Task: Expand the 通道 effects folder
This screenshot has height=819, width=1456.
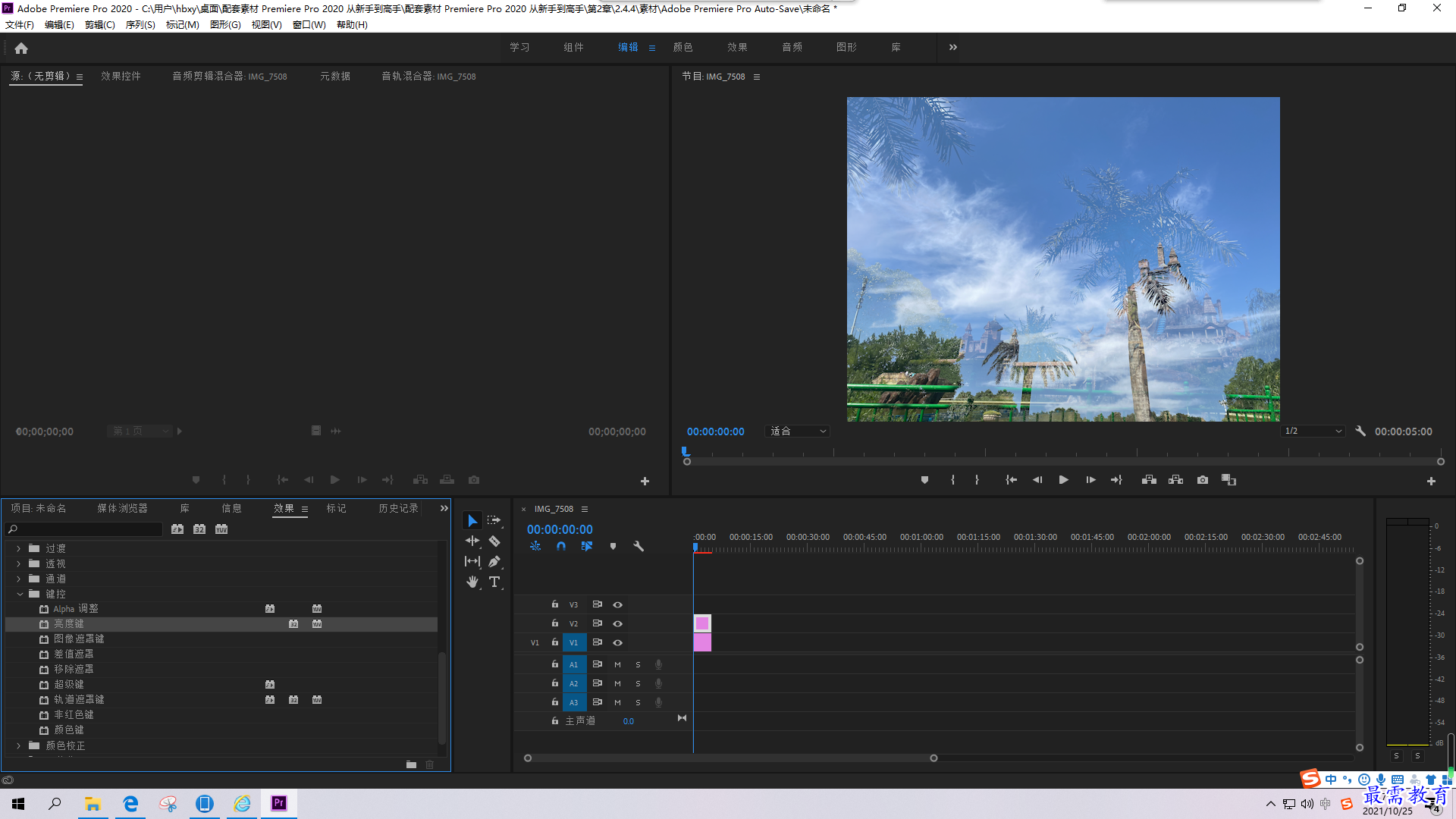Action: [19, 579]
